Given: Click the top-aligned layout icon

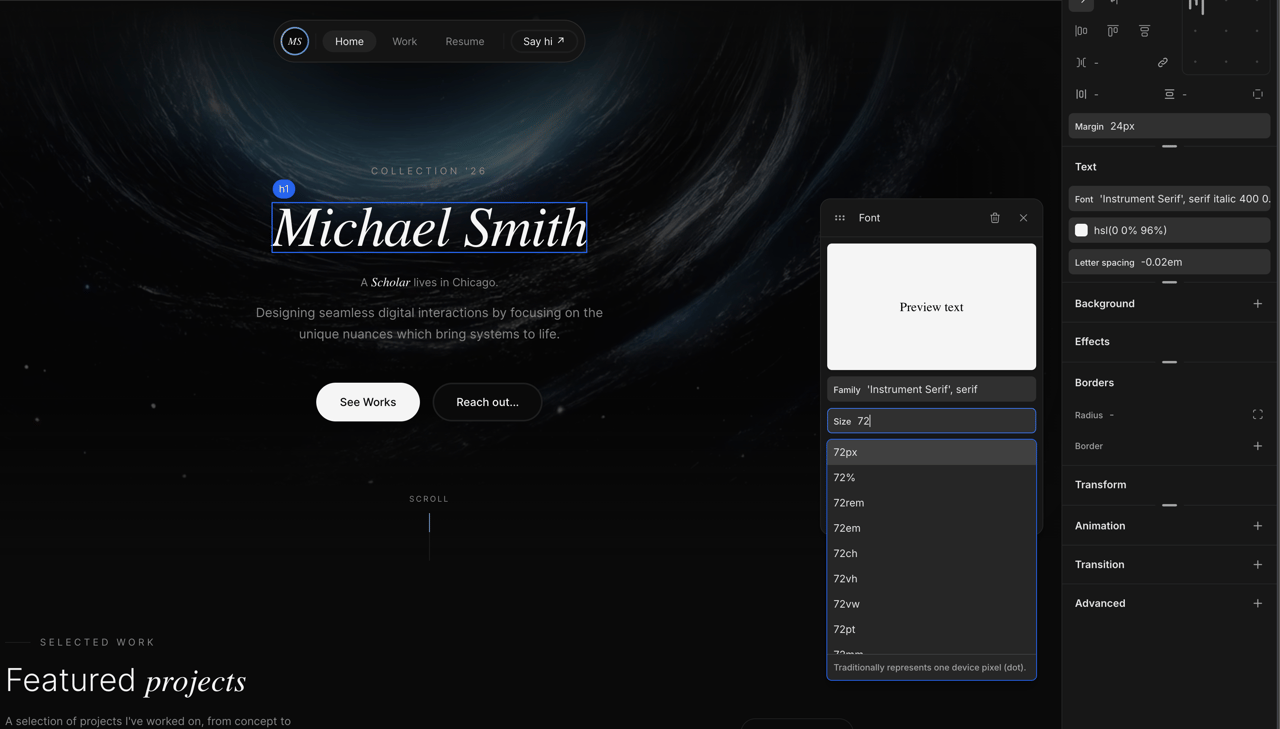Looking at the screenshot, I should (1113, 31).
